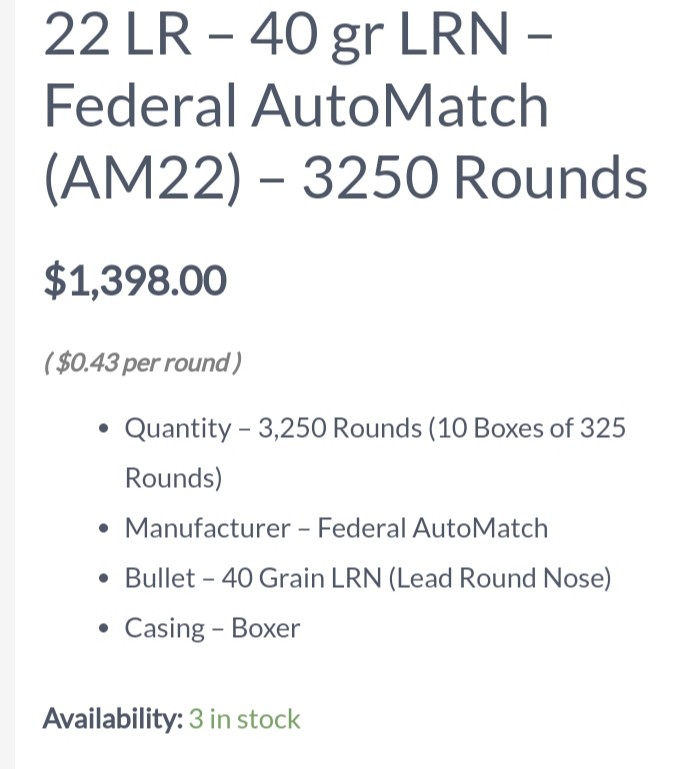Click the Availability label
This screenshot has width=690, height=769.
[x=113, y=719]
